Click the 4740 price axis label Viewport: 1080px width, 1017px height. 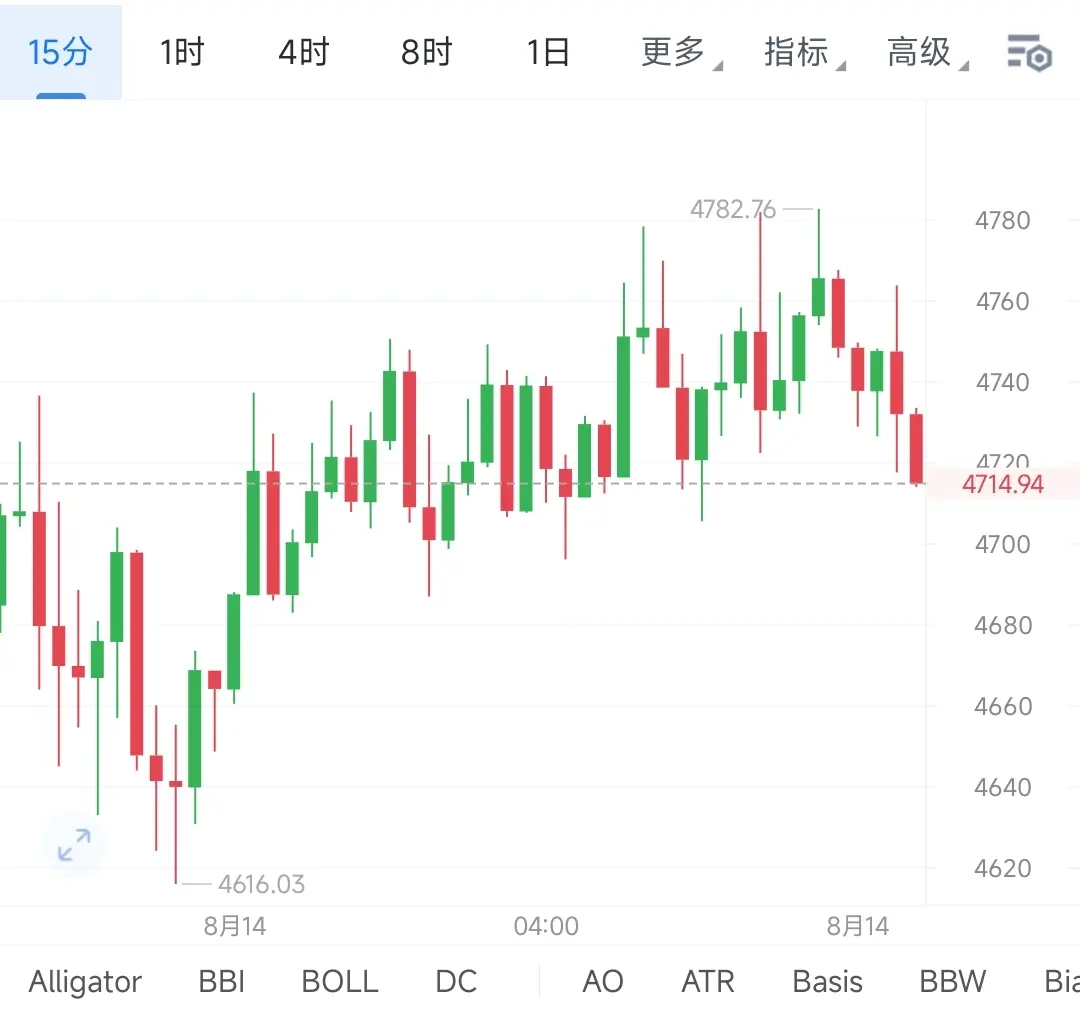tap(1003, 382)
